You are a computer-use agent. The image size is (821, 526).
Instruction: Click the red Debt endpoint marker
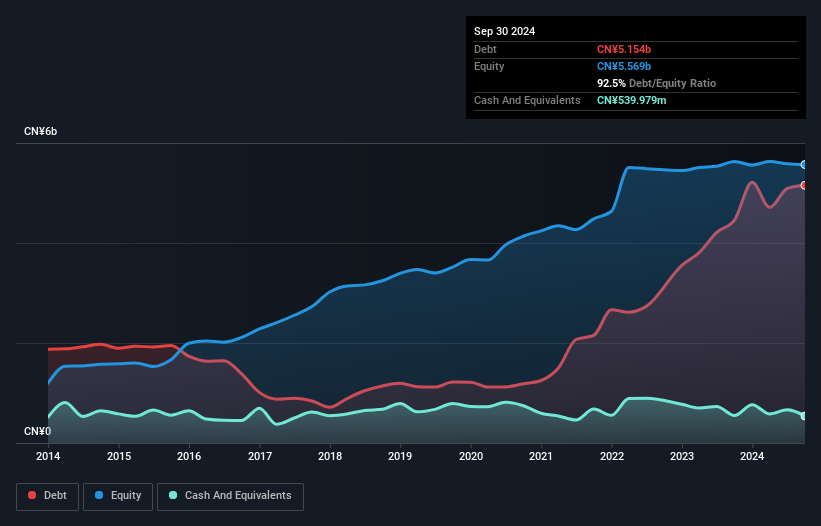pyautogui.click(x=804, y=185)
